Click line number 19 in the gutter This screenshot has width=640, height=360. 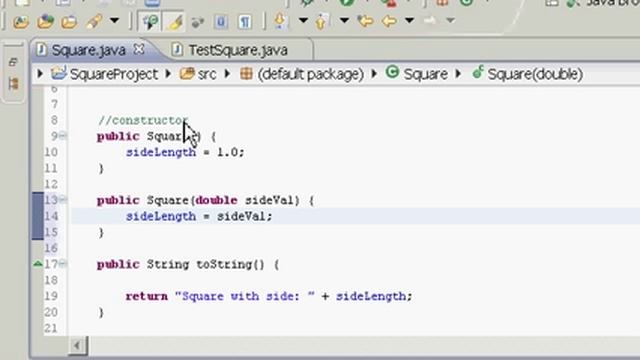51,296
